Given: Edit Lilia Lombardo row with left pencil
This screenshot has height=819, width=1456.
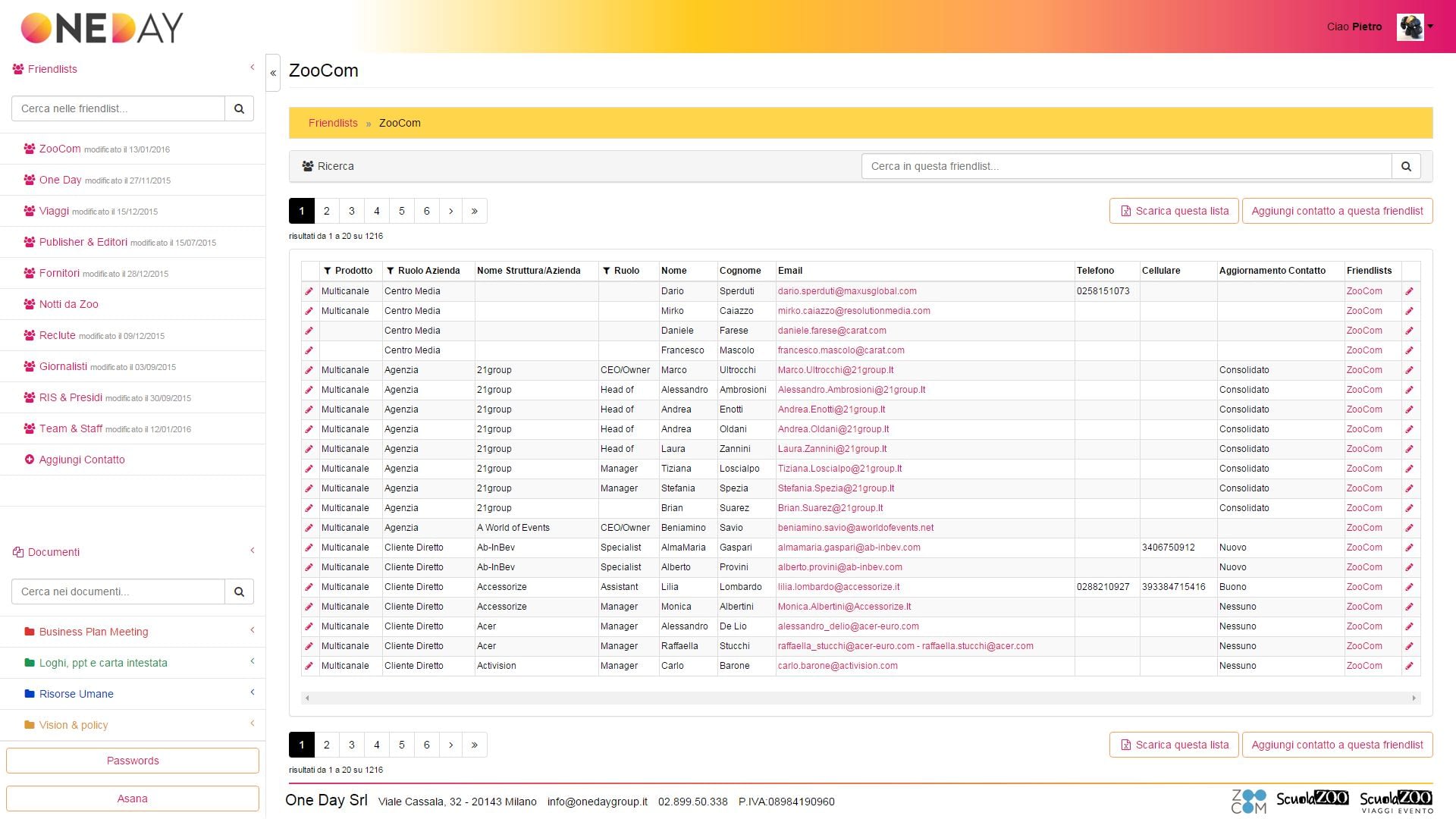Looking at the screenshot, I should [x=309, y=587].
